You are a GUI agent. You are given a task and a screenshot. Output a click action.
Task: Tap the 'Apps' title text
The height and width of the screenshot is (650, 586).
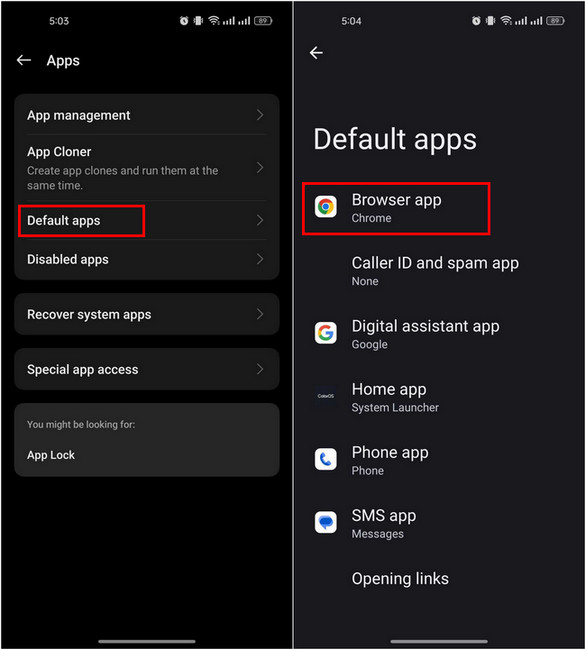coord(63,61)
